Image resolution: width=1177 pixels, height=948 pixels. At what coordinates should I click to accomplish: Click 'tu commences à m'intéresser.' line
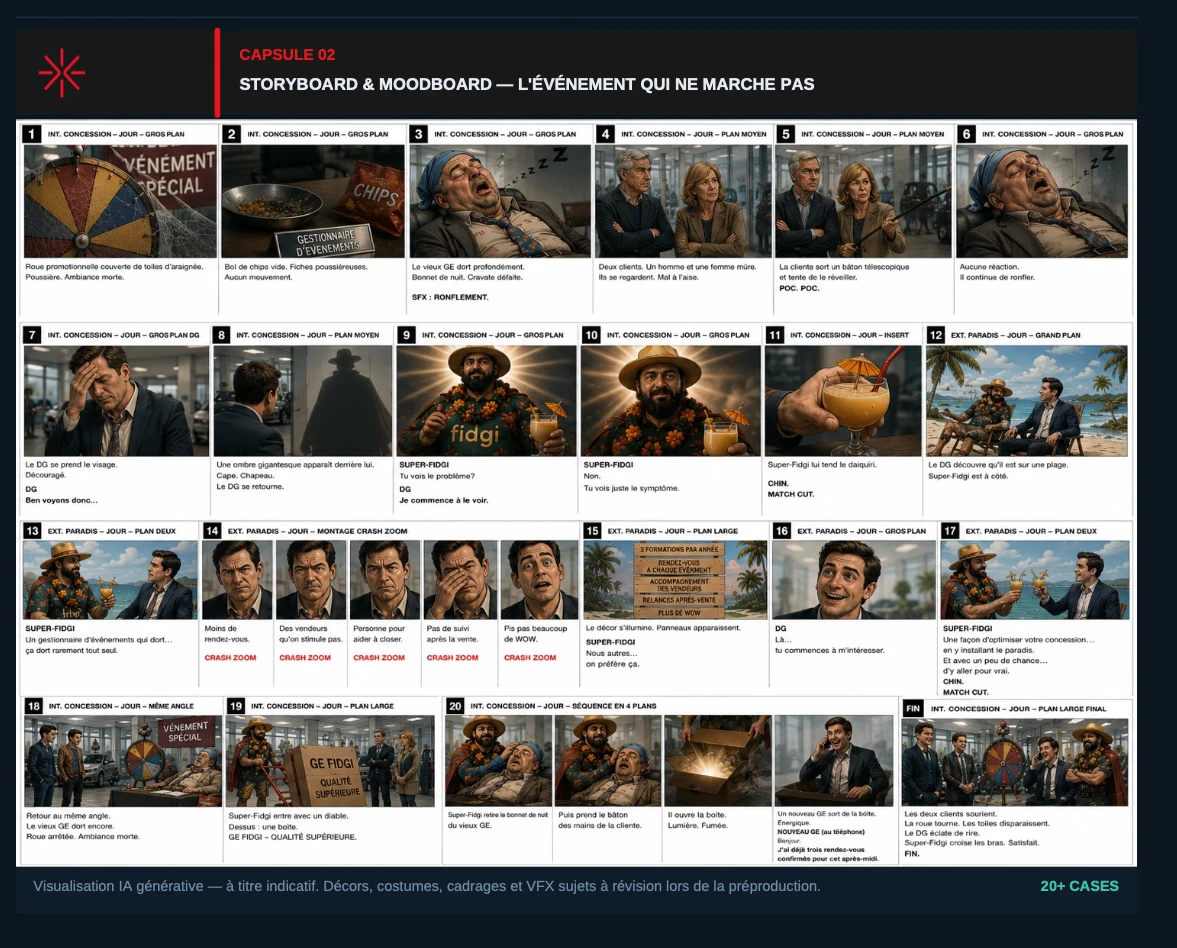[x=829, y=650]
